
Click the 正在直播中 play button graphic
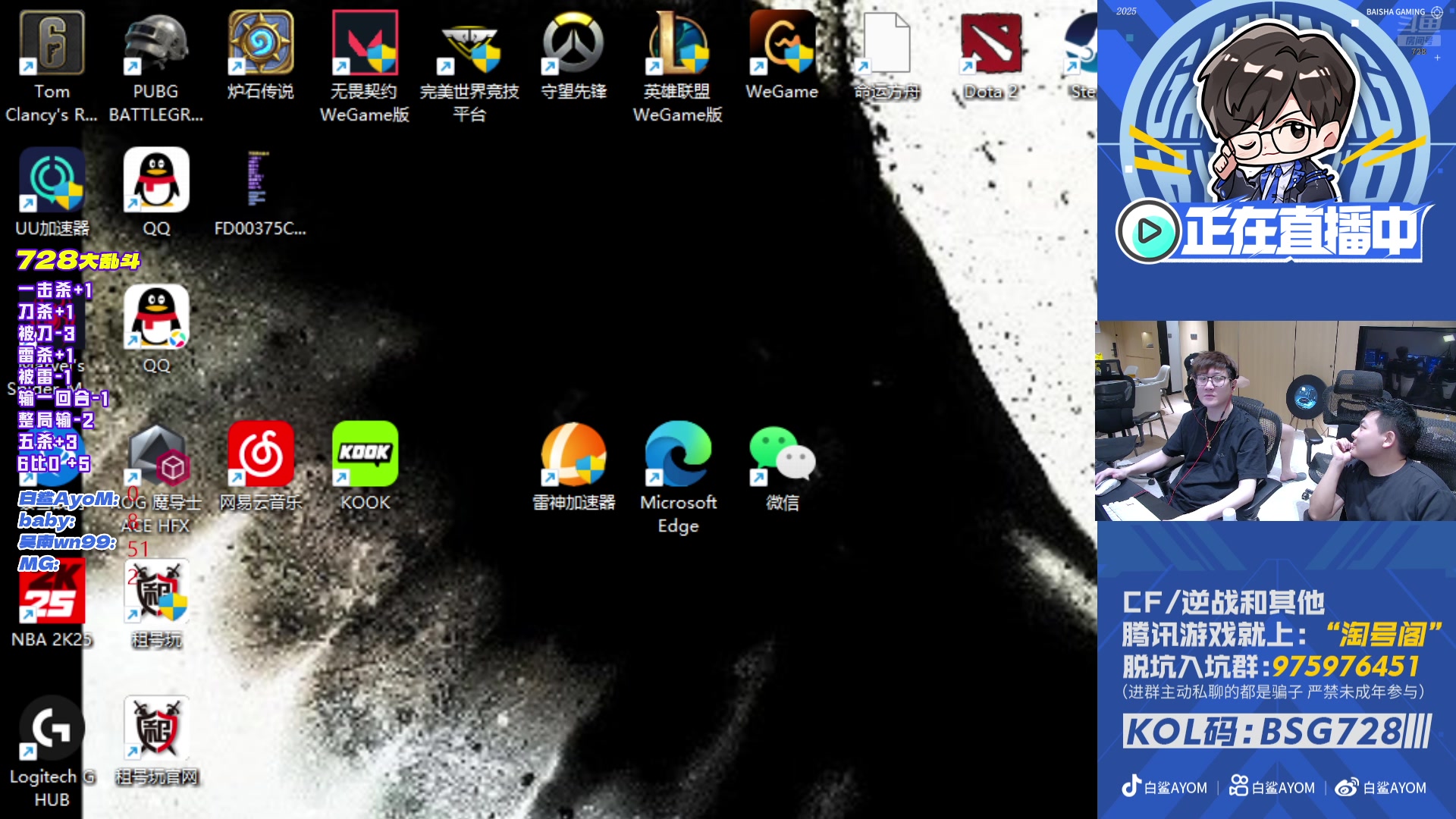point(1148,231)
